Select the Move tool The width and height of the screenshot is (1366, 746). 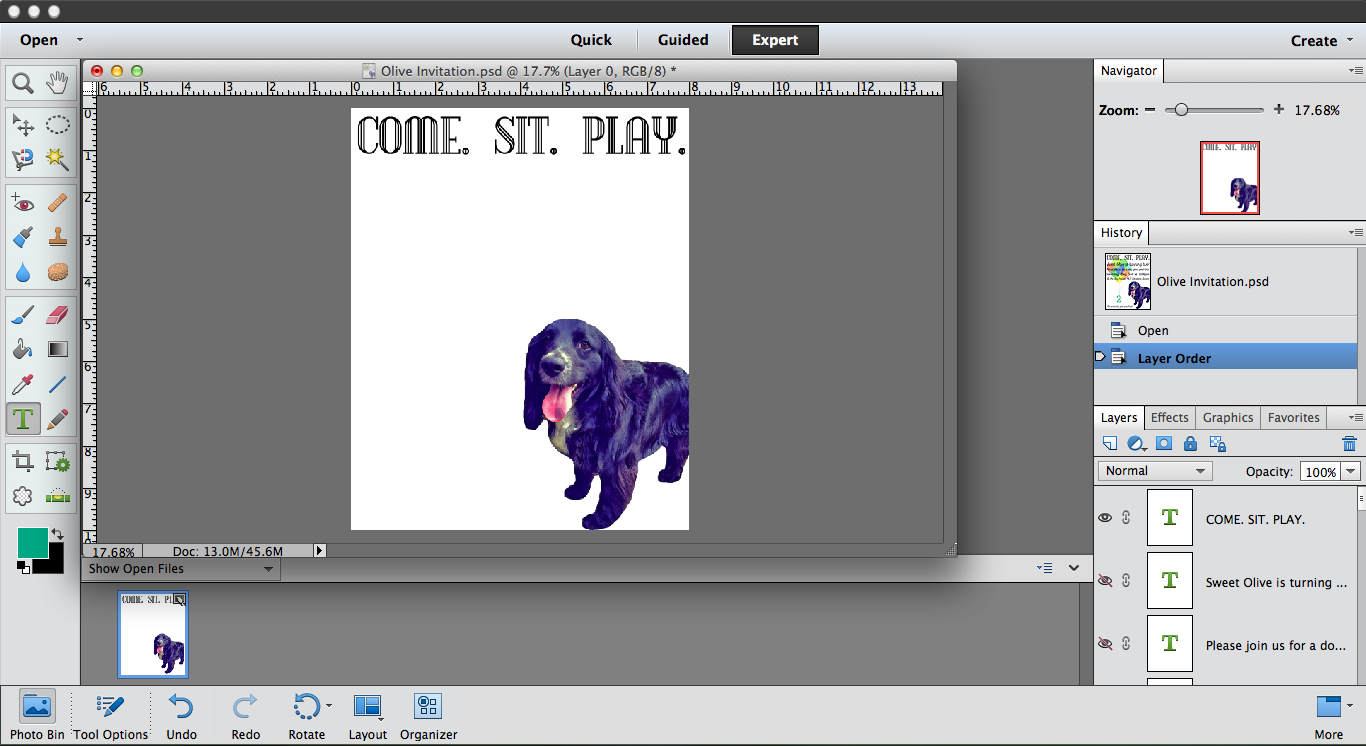pos(23,125)
